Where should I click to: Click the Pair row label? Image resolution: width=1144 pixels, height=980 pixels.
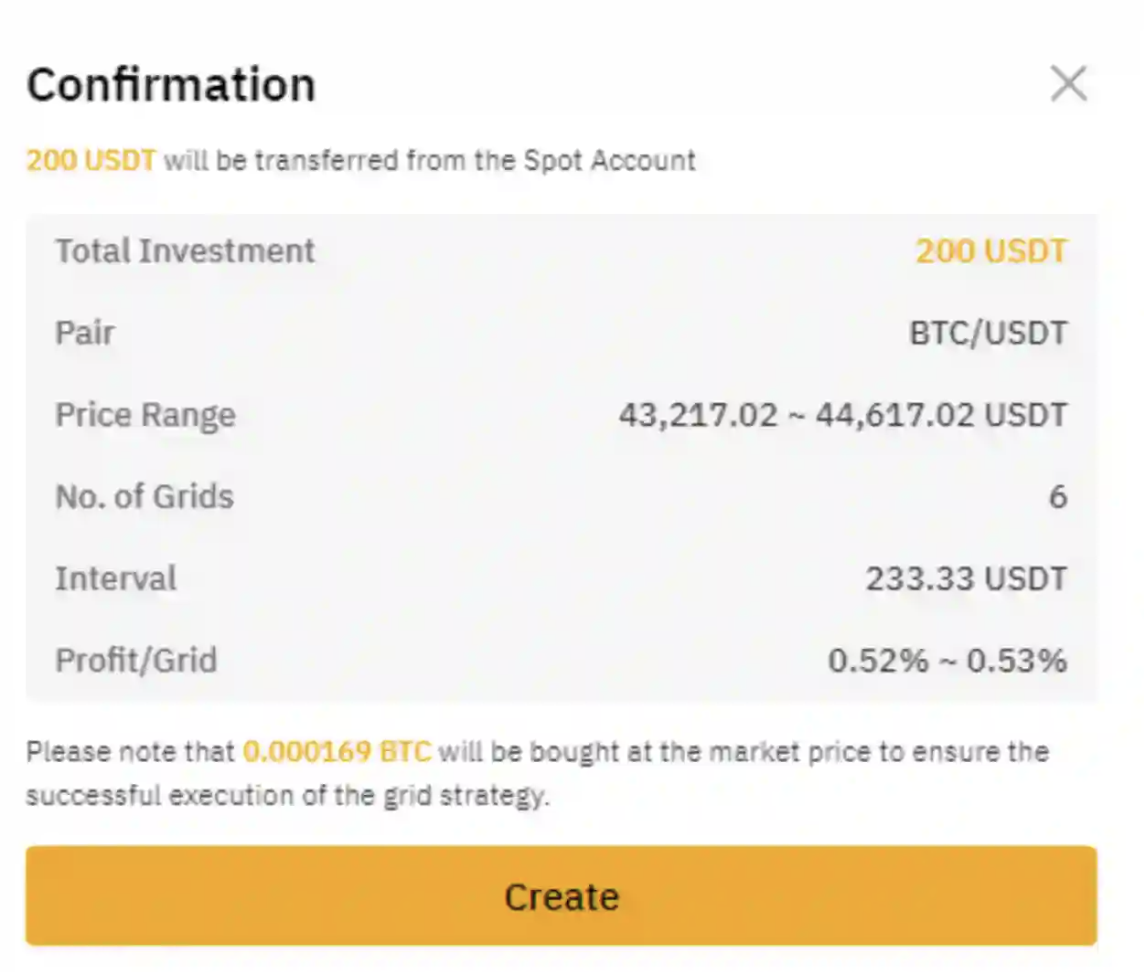(84, 333)
